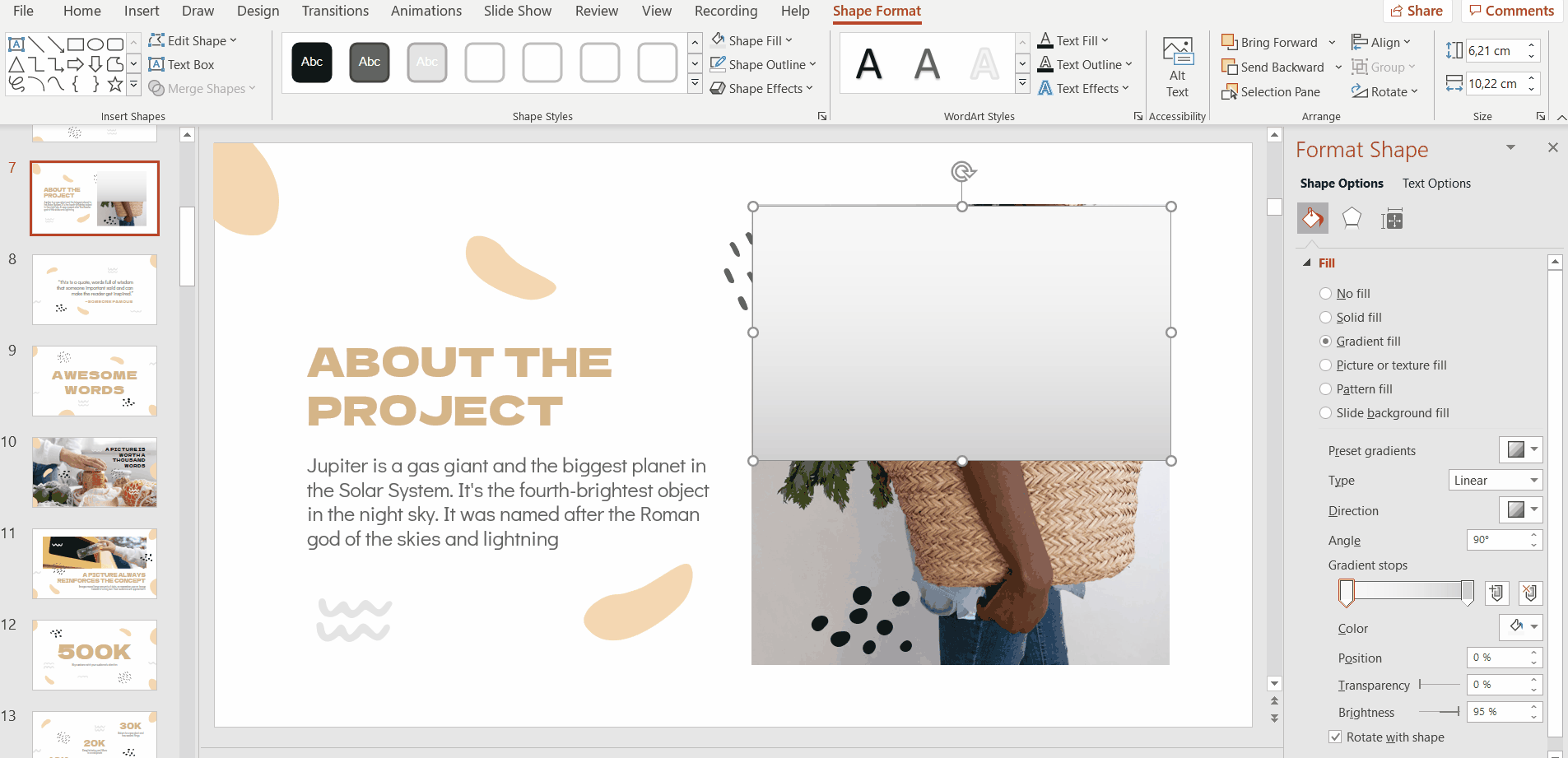Open the Size & Properties icon tab

point(1392,219)
